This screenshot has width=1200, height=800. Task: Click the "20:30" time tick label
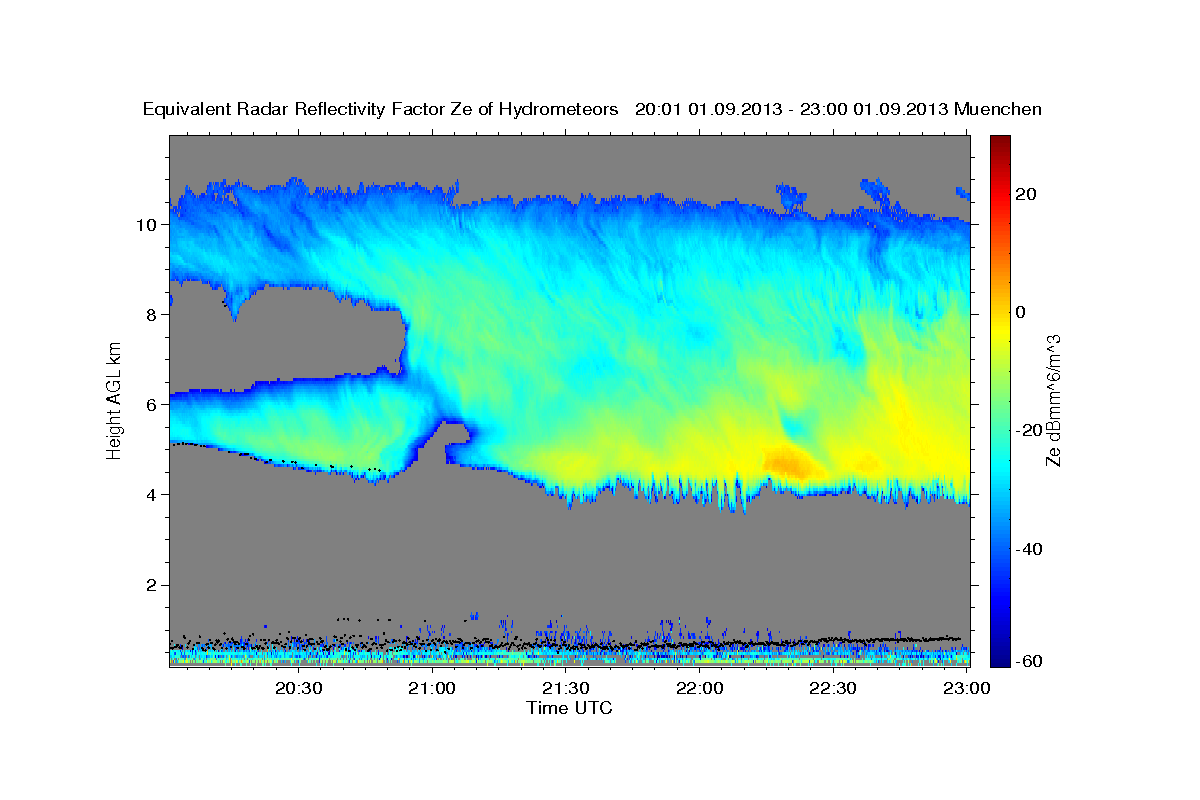tap(299, 688)
